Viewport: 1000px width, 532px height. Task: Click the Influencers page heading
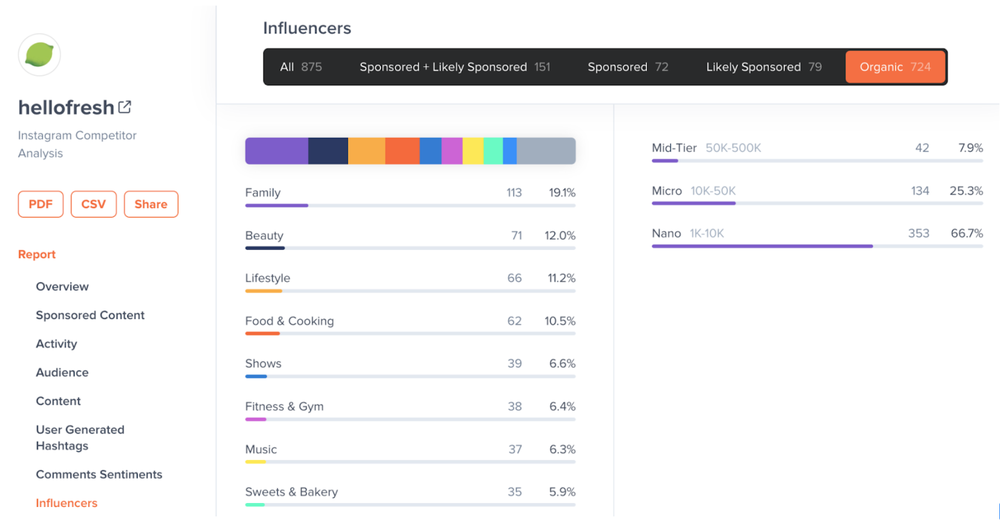(x=307, y=28)
